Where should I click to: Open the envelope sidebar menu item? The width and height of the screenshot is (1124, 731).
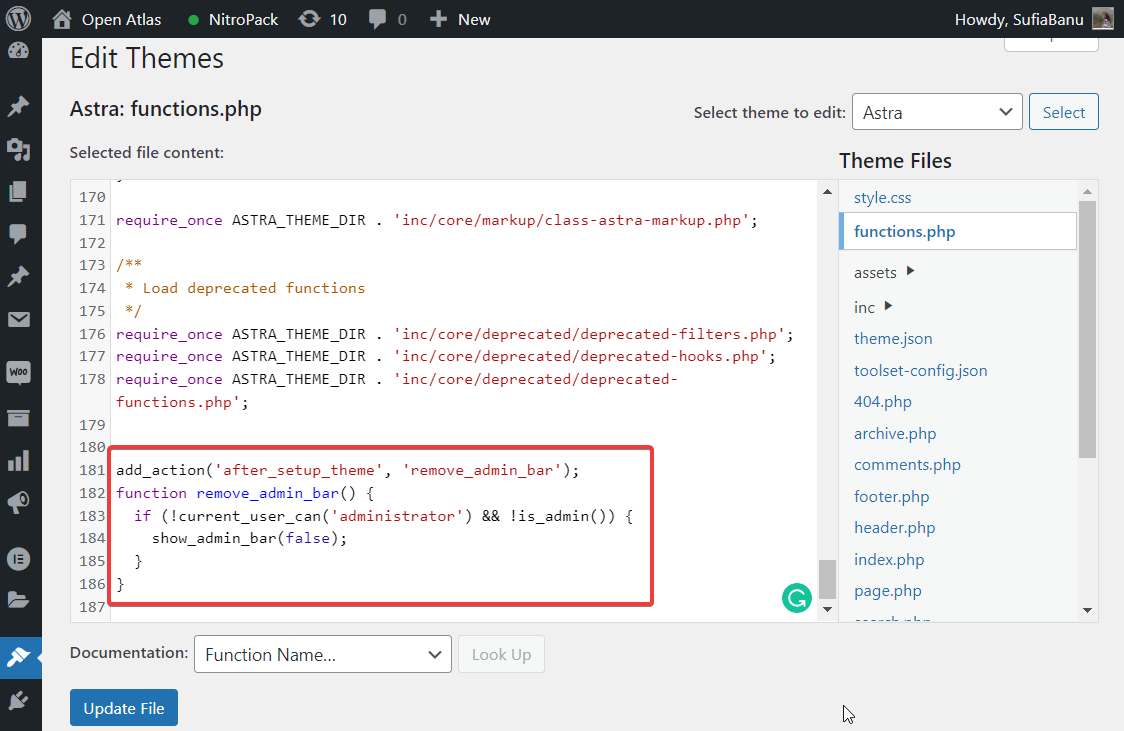click(19, 319)
